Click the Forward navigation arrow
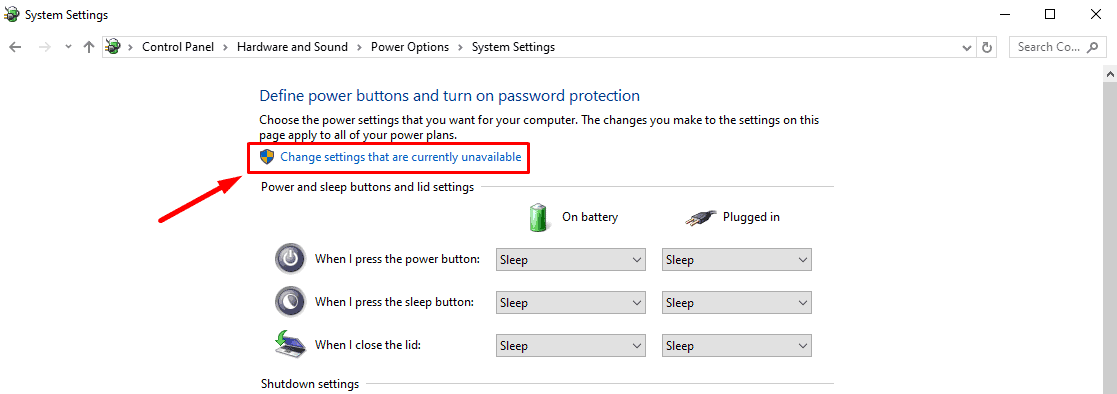This screenshot has height=394, width=1117. 44,47
